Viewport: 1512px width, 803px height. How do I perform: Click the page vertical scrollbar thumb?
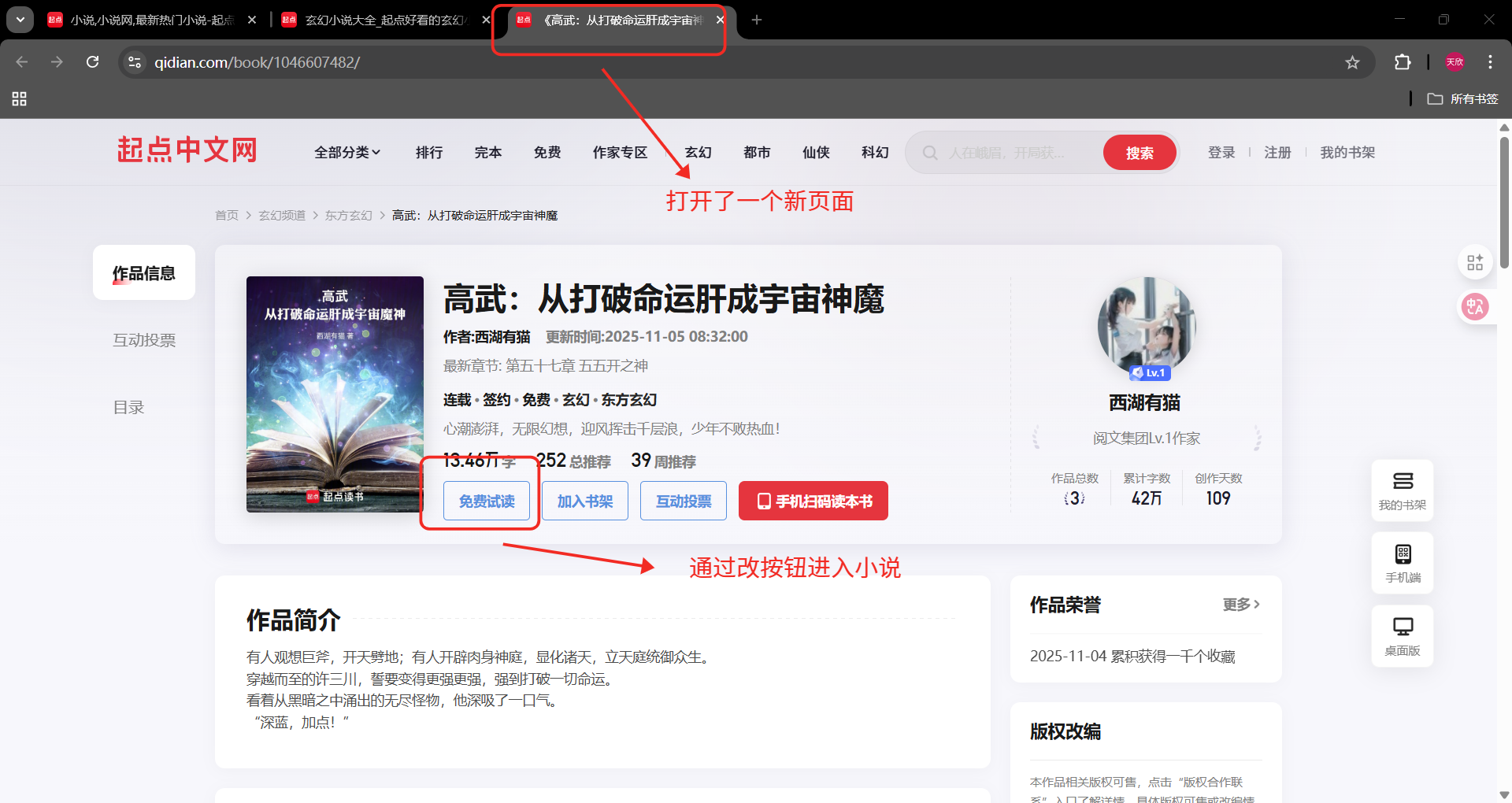tap(1504, 202)
